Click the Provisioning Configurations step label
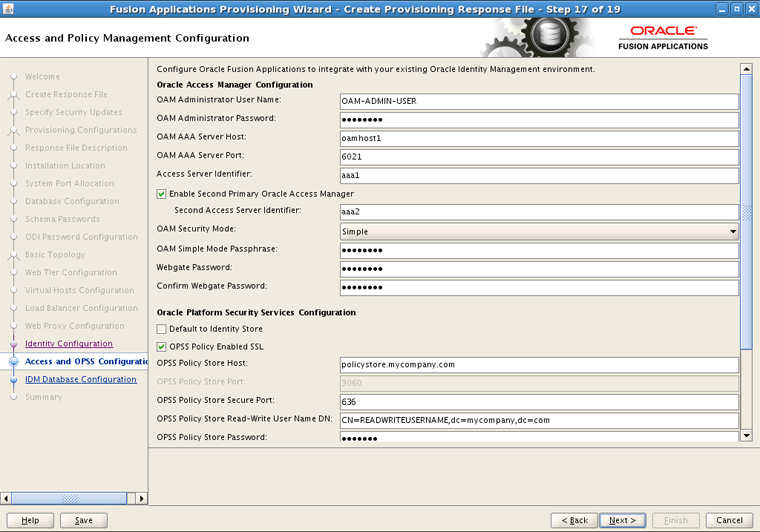 (81, 130)
